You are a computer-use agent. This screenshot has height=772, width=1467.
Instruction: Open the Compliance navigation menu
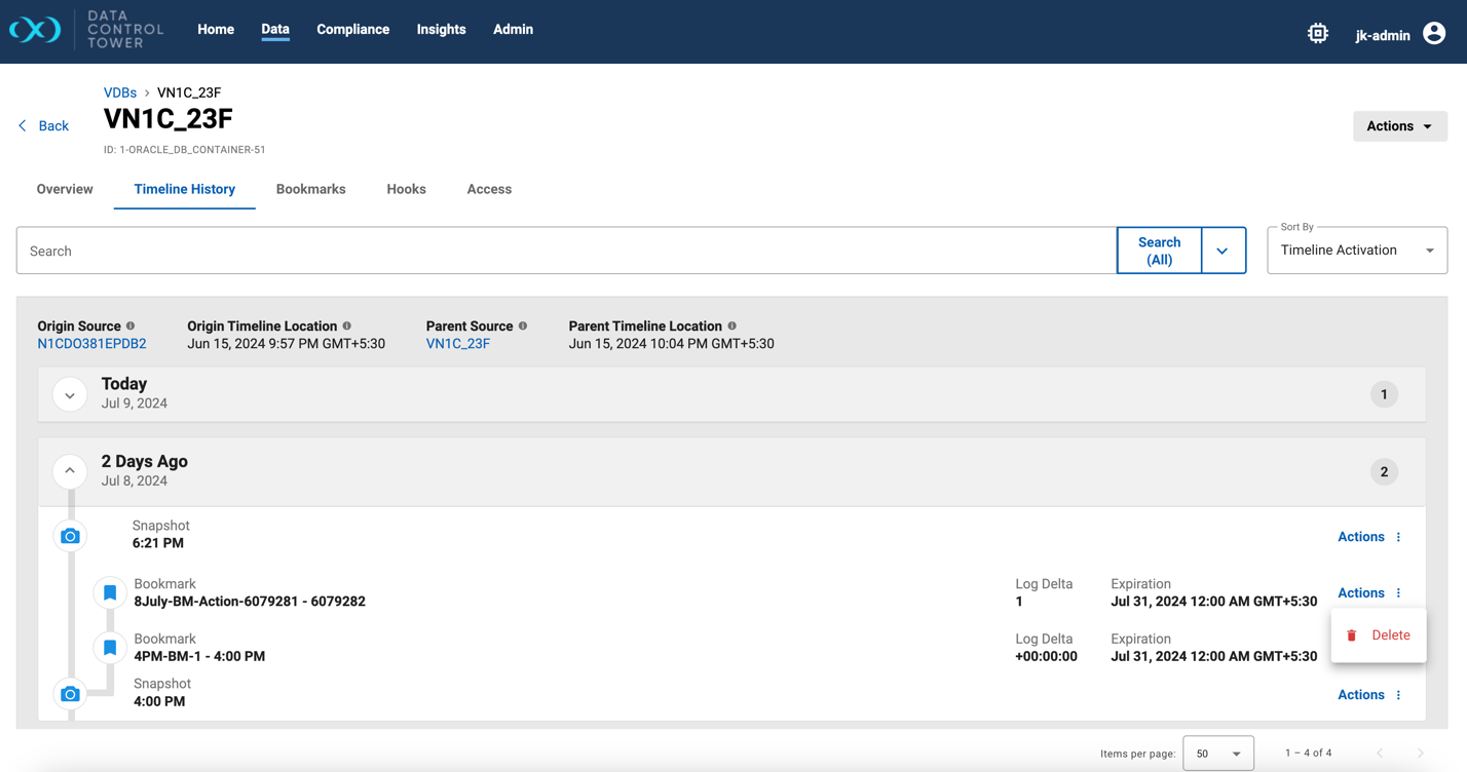[352, 29]
